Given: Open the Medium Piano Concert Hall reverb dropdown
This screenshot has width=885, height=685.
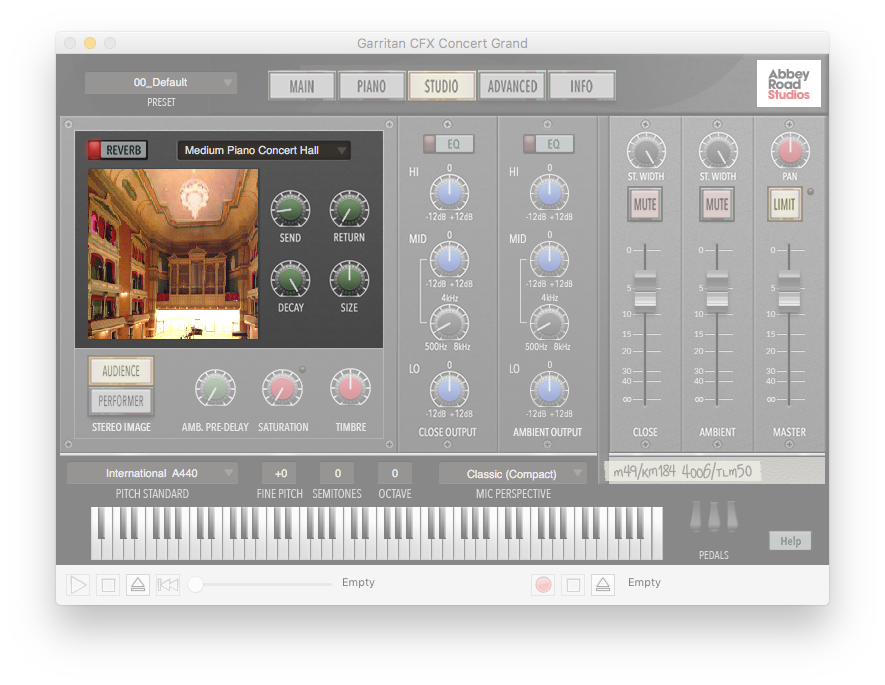Looking at the screenshot, I should coord(264,150).
